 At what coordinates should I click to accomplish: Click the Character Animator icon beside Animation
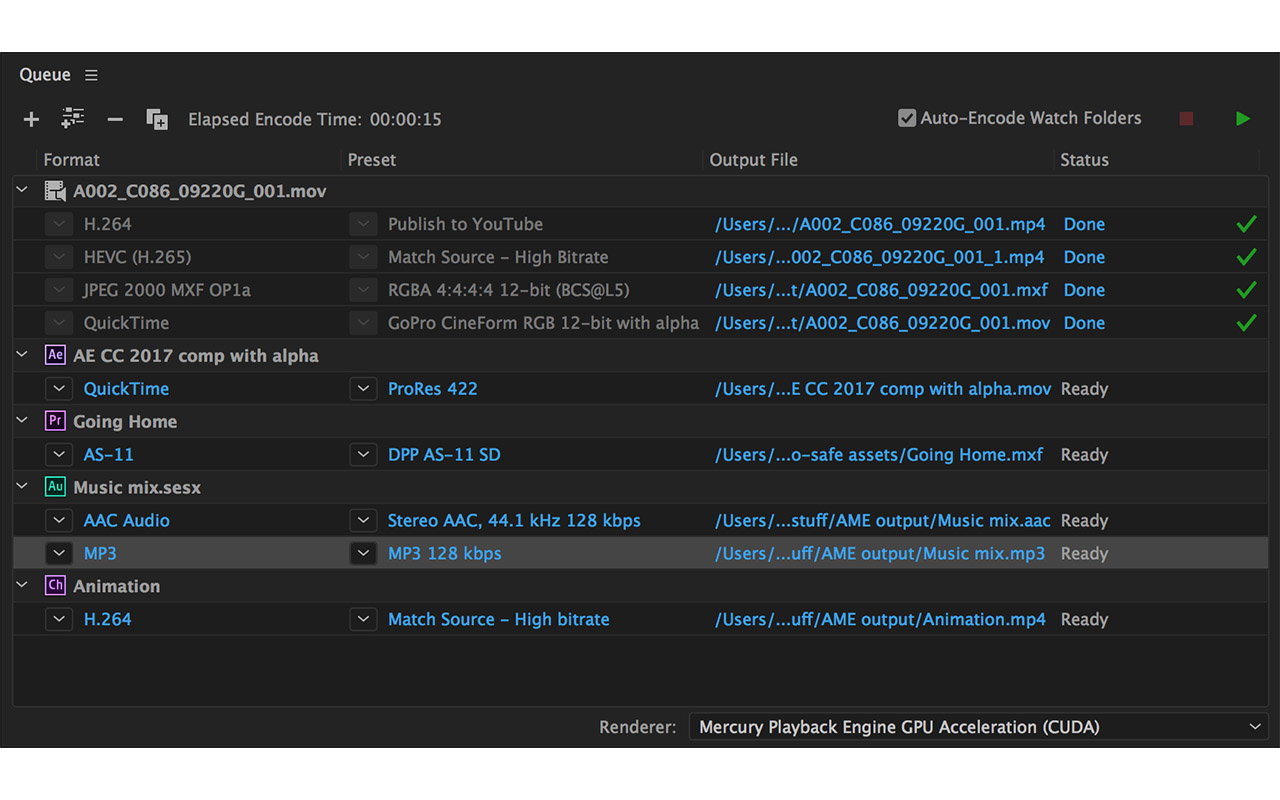(x=55, y=586)
